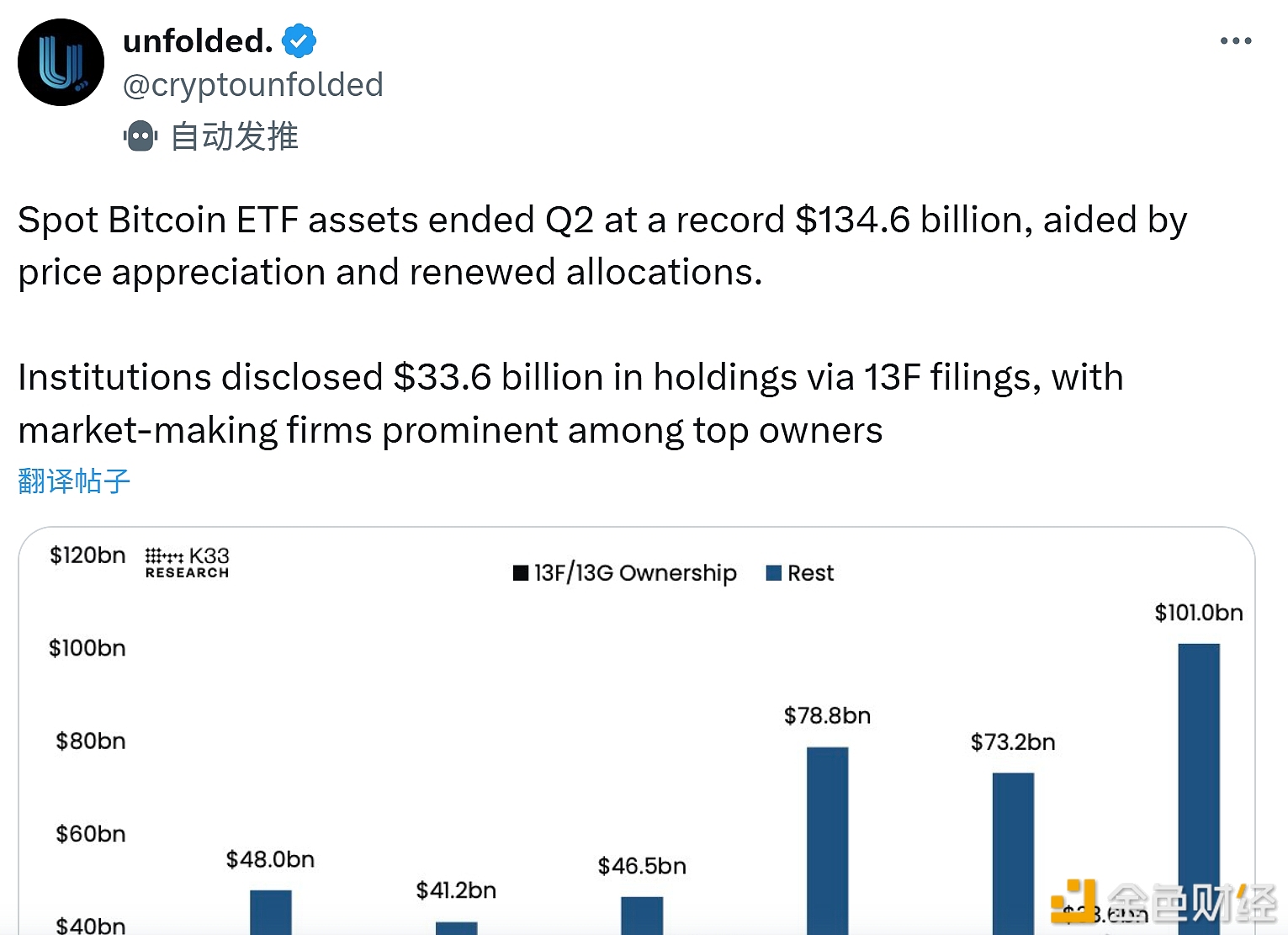1288x935 pixels.
Task: Open the three-dot more options menu
Action: [x=1235, y=40]
